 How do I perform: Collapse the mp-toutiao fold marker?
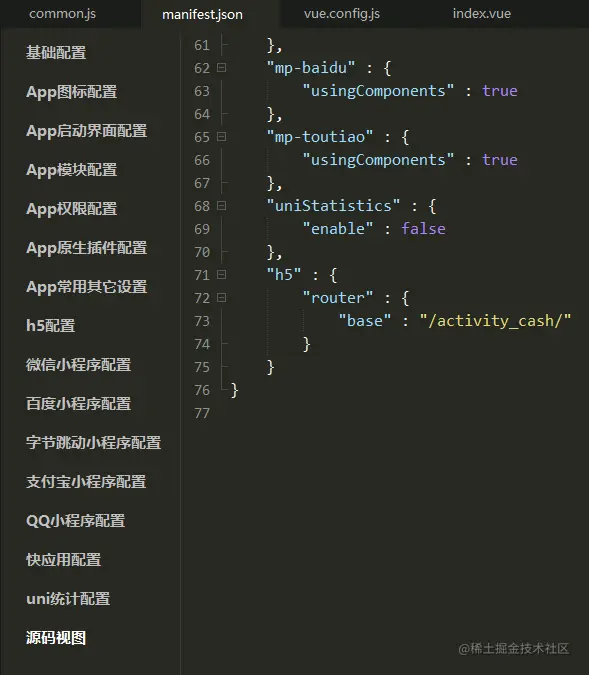tap(221, 136)
